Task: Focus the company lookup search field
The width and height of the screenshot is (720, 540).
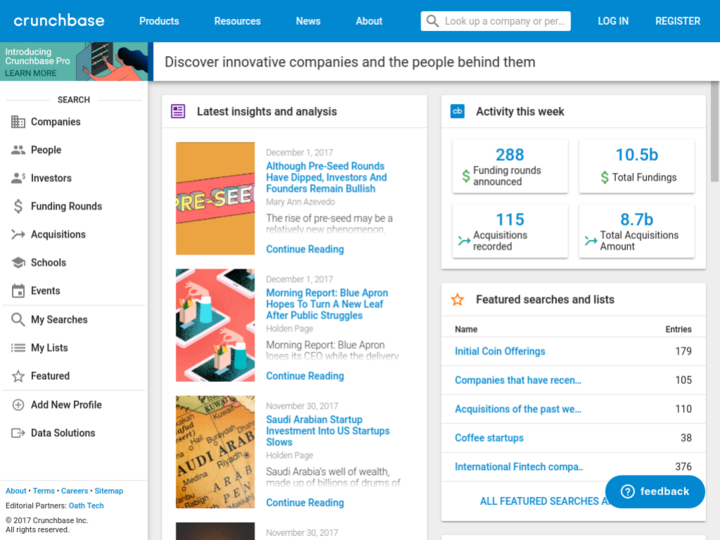Action: click(505, 21)
